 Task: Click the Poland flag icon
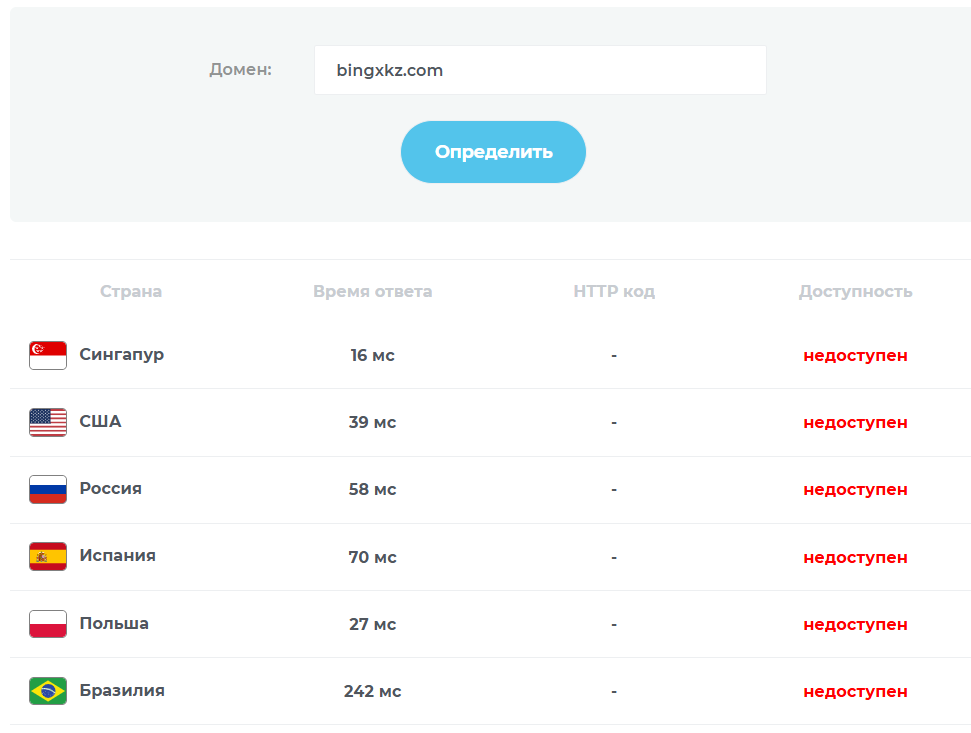48,624
